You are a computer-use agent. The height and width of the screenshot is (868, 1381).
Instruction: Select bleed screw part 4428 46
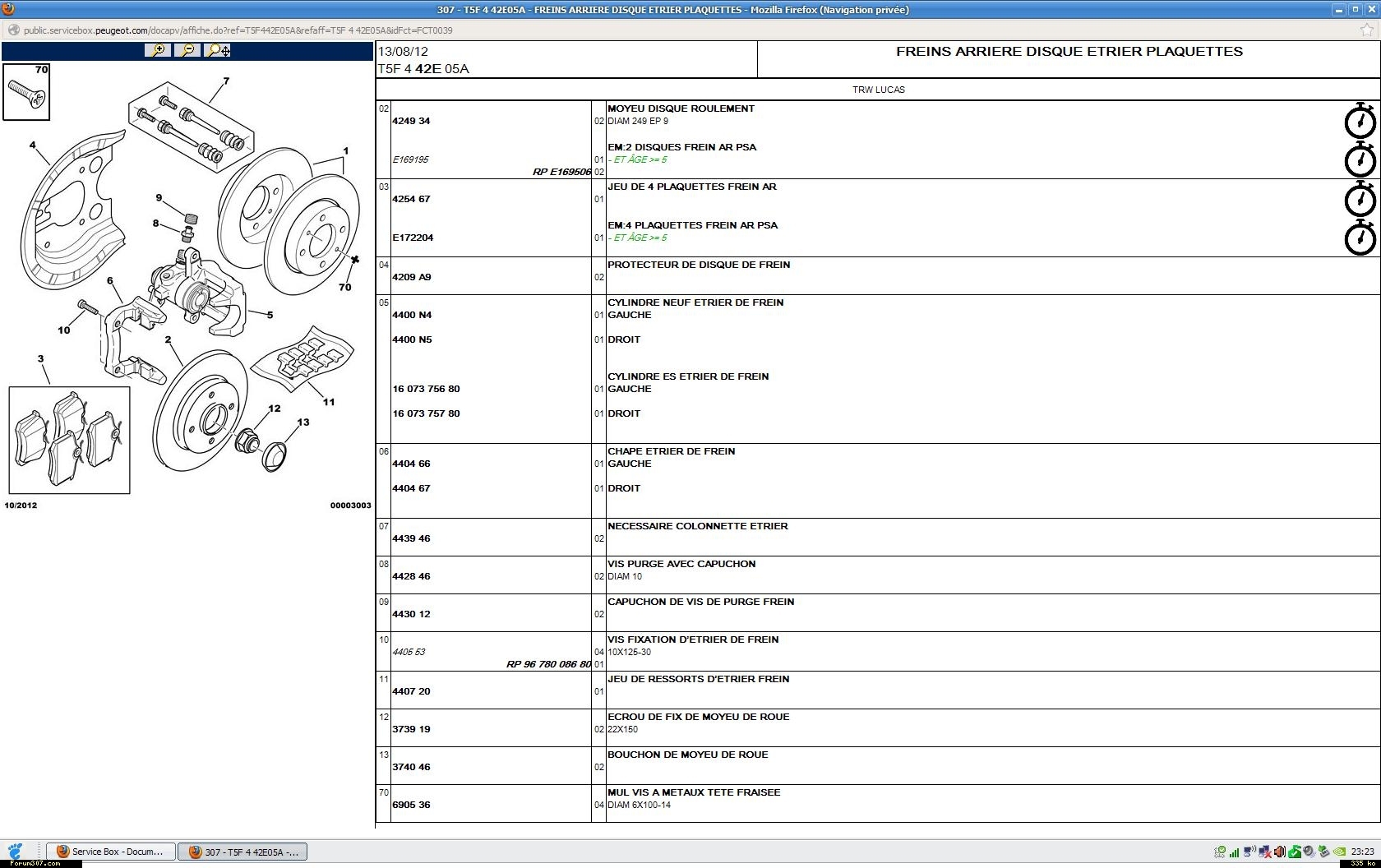click(x=411, y=576)
